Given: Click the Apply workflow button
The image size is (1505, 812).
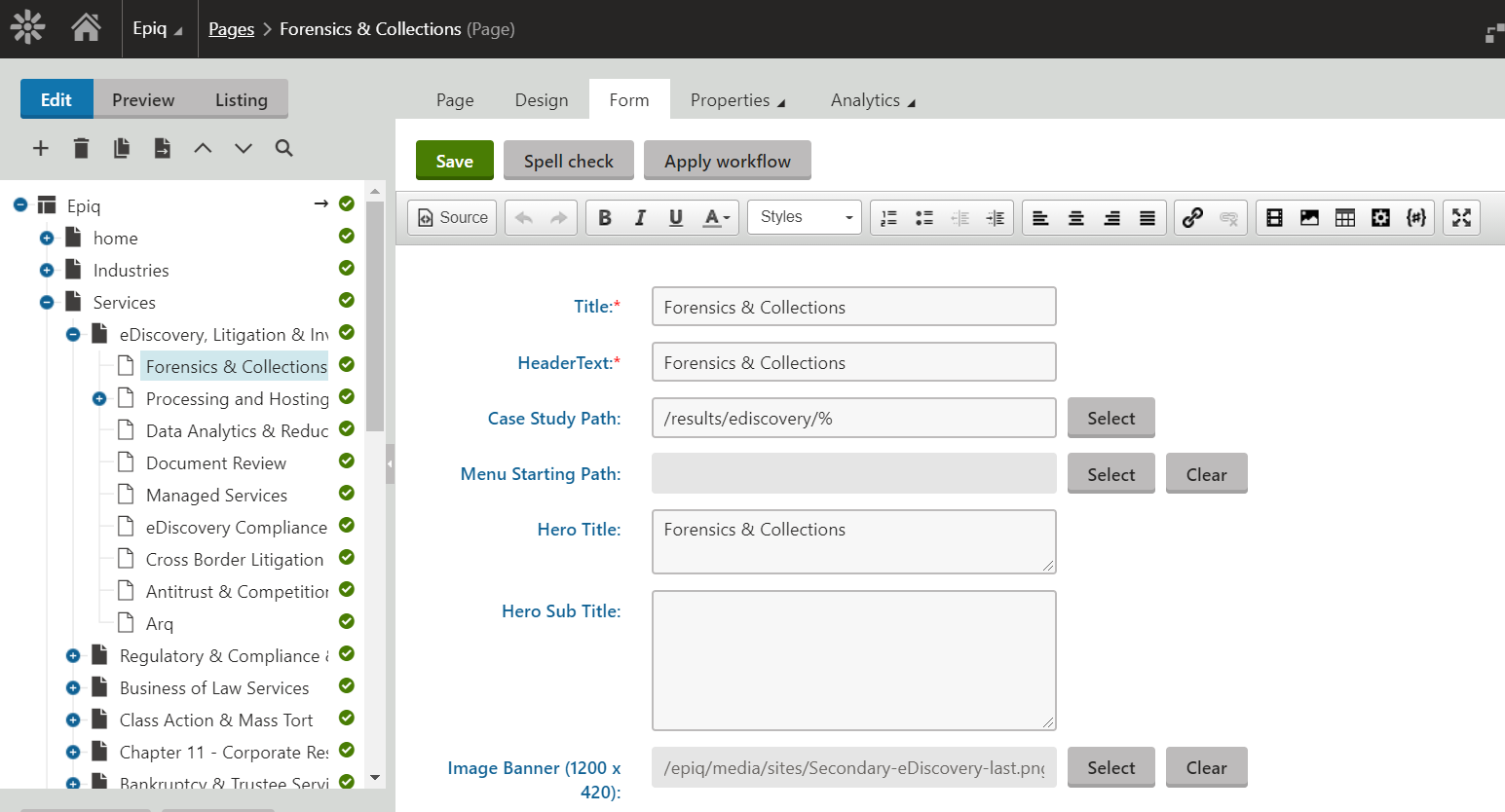Looking at the screenshot, I should tap(727, 161).
